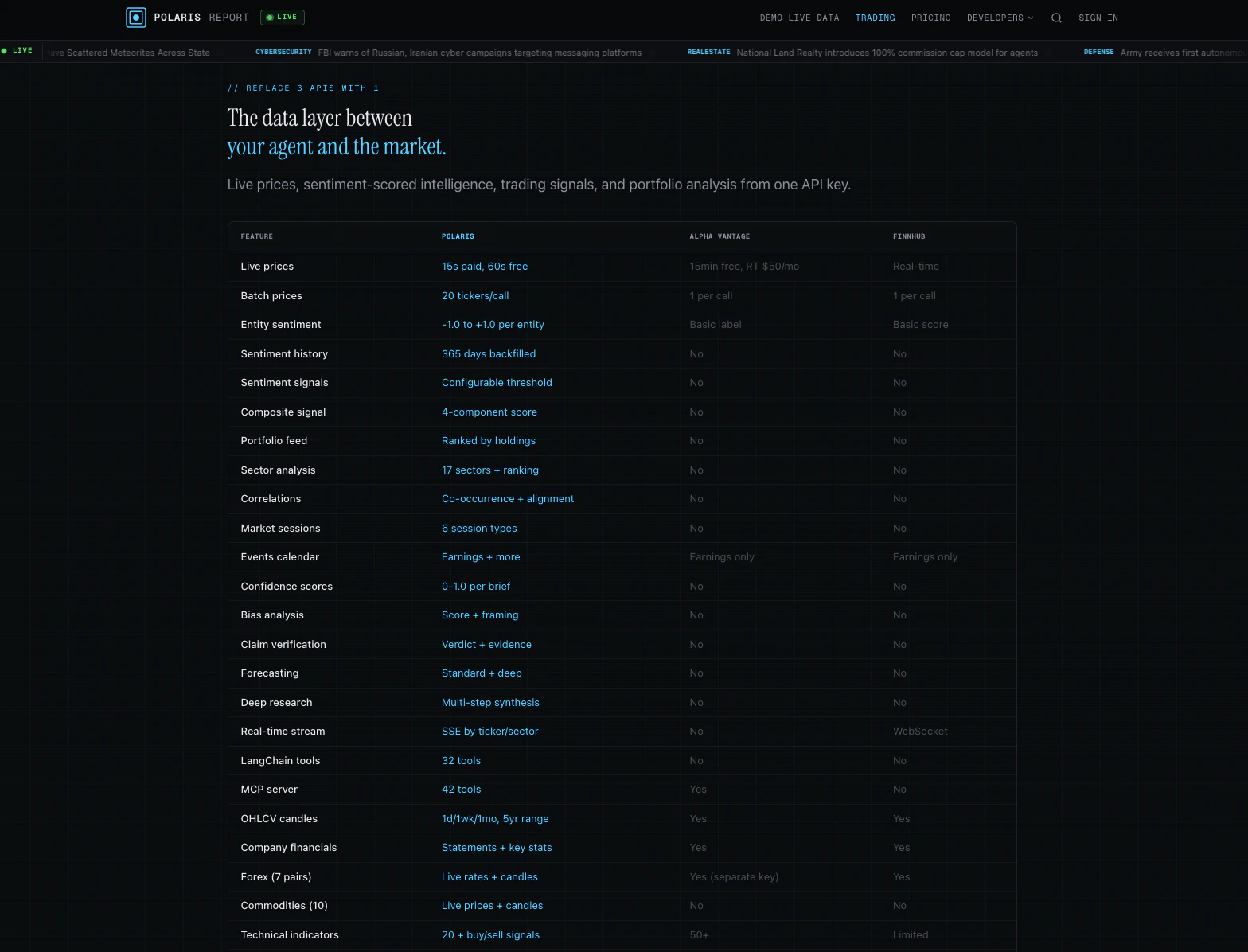
Task: Click '20 + buy/sell signals' cell
Action: click(490, 935)
